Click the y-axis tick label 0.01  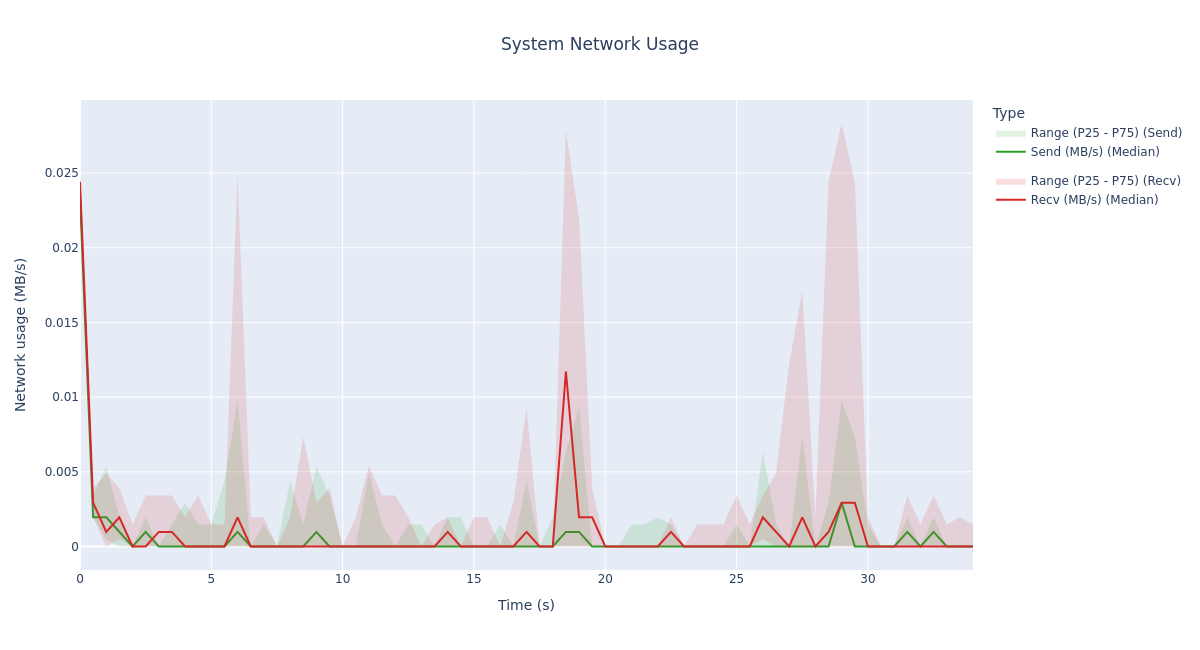tap(64, 397)
